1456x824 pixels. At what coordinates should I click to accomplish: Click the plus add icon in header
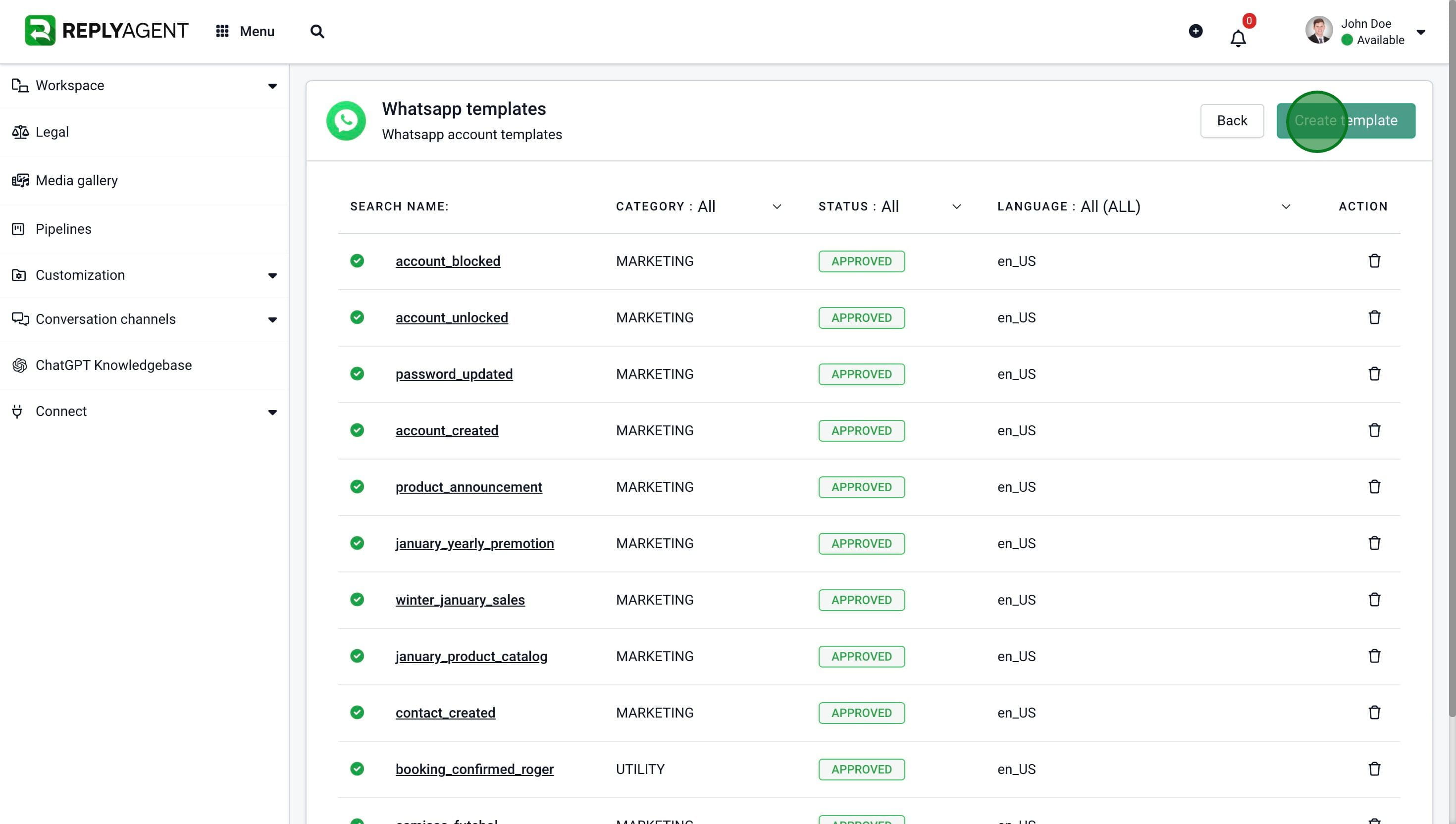pyautogui.click(x=1195, y=31)
